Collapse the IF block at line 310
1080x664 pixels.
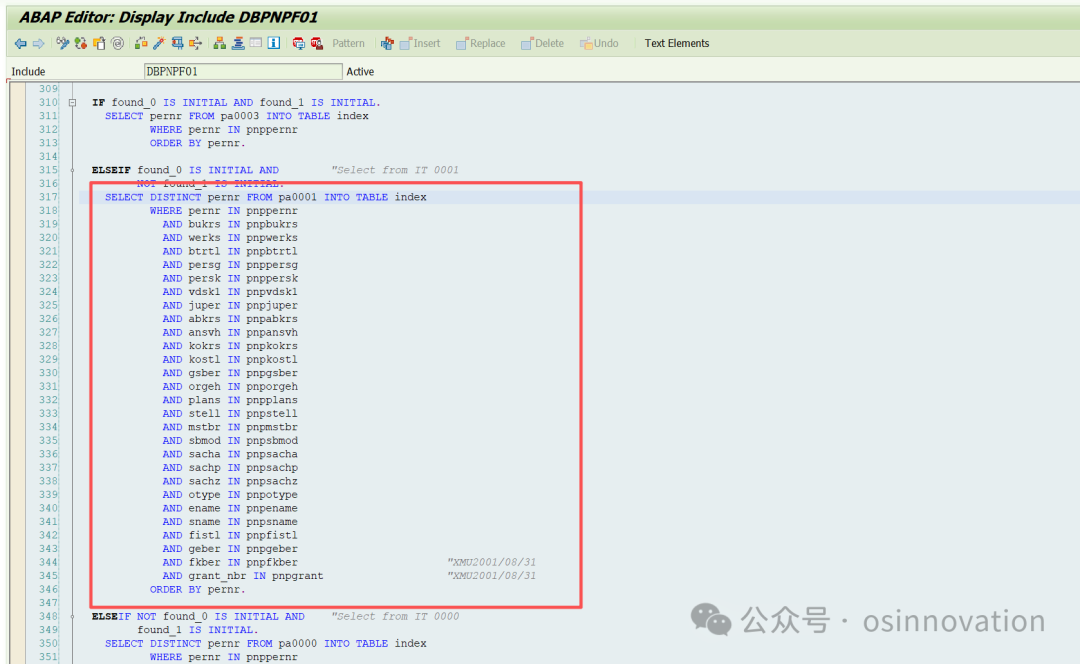click(72, 103)
